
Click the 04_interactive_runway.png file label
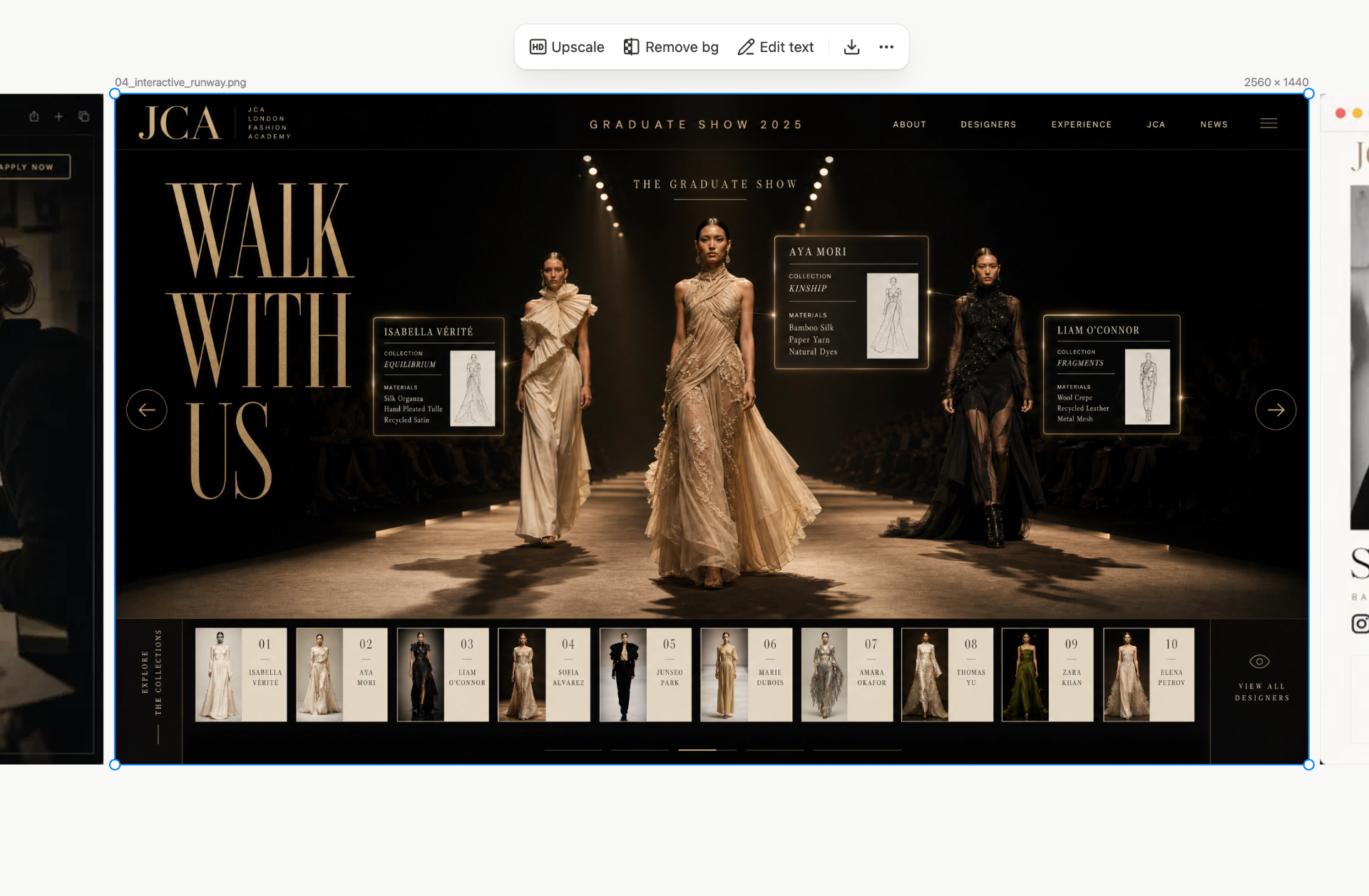180,82
